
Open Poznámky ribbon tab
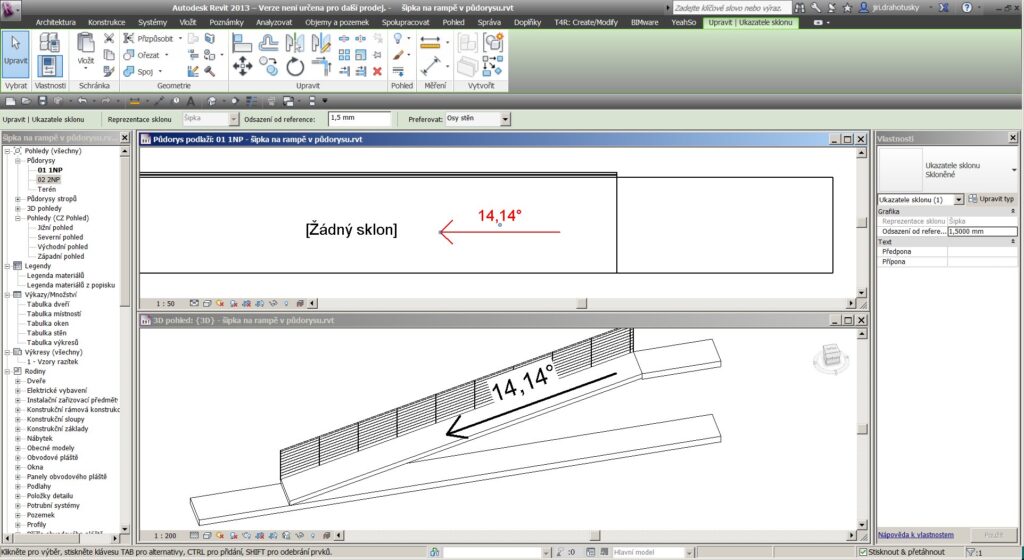226,22
